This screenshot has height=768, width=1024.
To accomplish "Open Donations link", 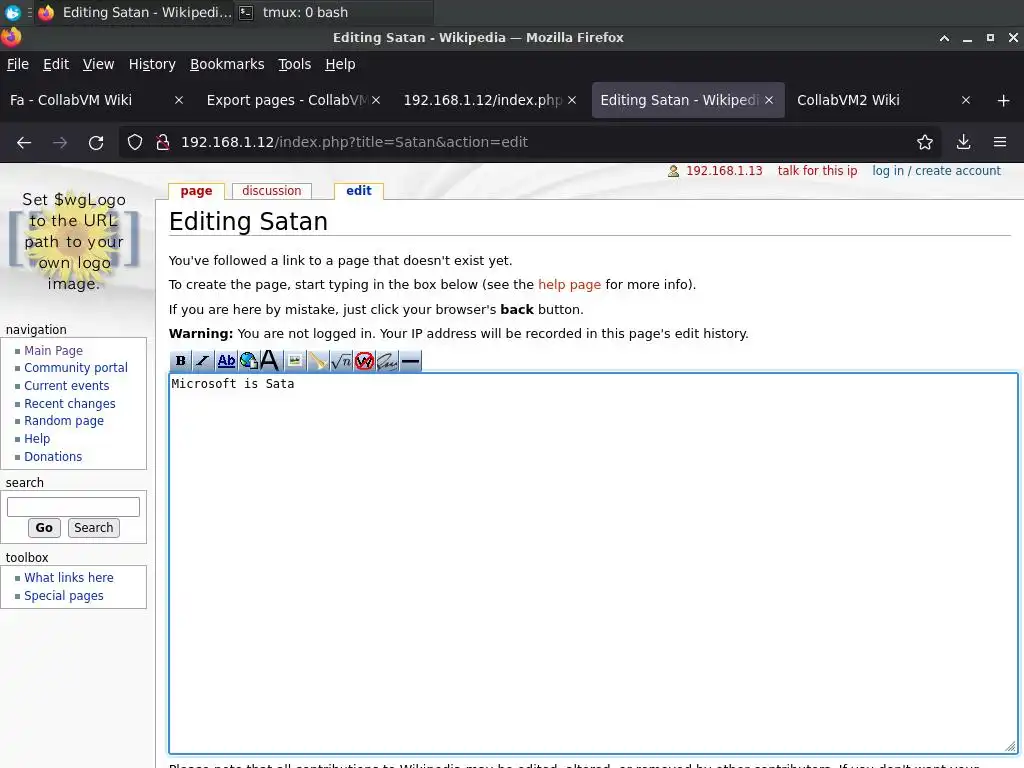I will pyautogui.click(x=53, y=456).
